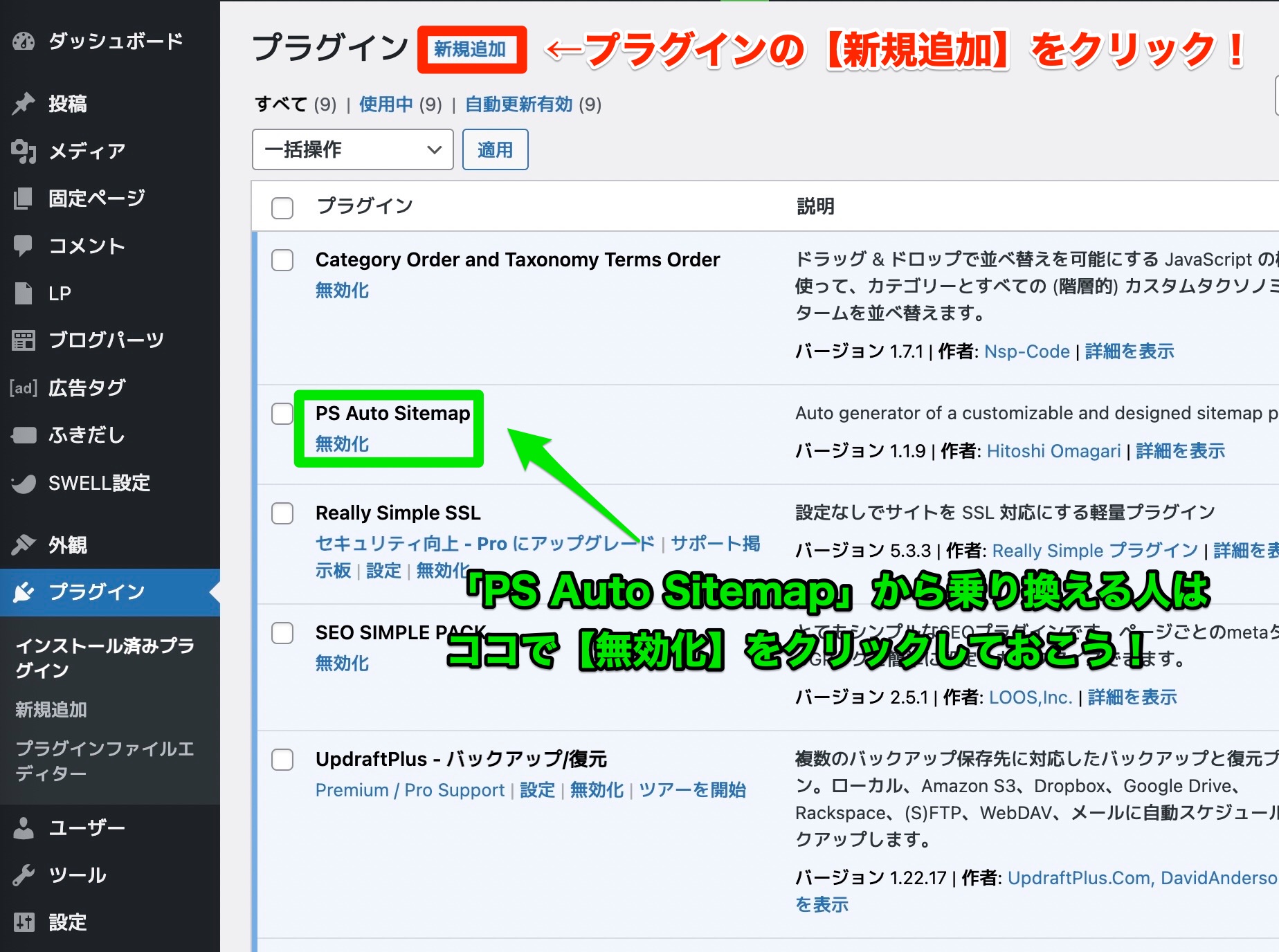Open the Media camera-note icon
This screenshot has width=1279, height=952.
pyautogui.click(x=24, y=151)
